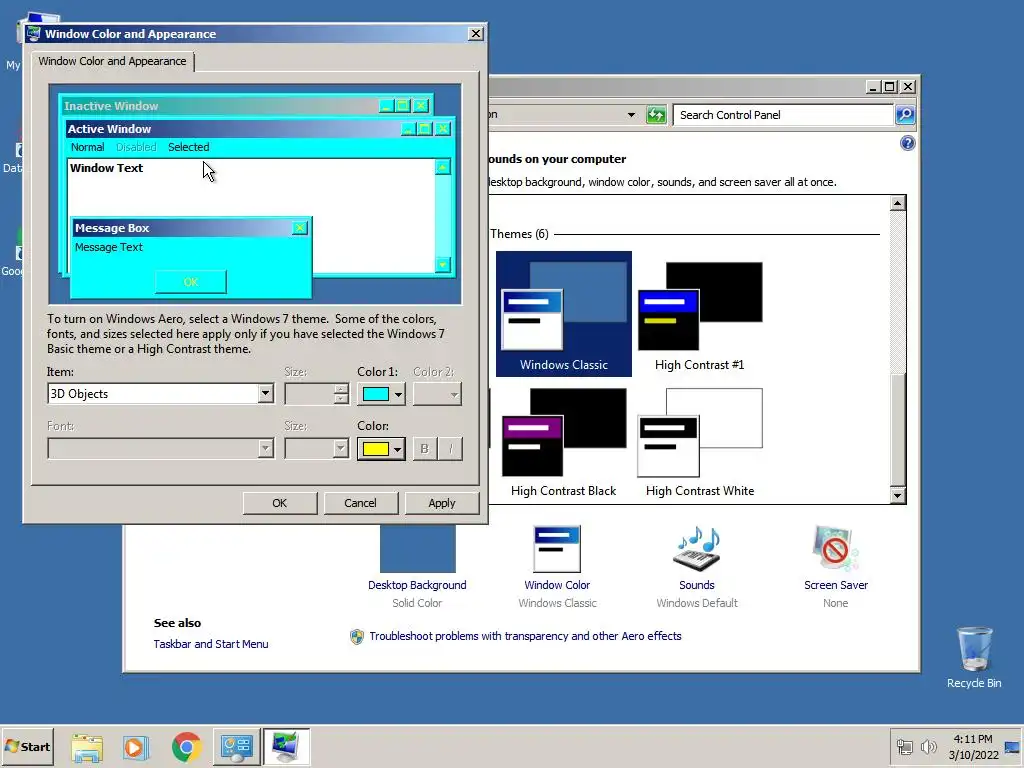Click the Window Color and Appearance tab
The width and height of the screenshot is (1024, 768).
point(112,61)
